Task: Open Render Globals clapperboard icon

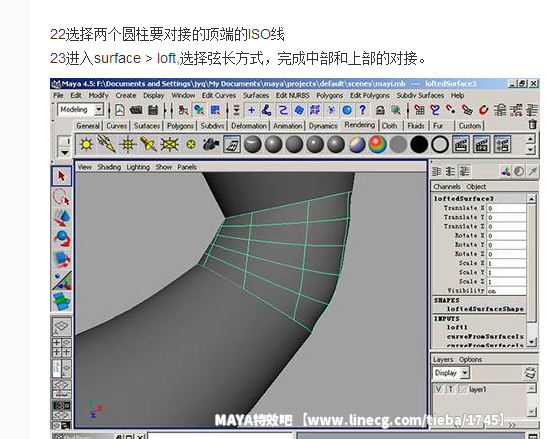Action: 502,144
